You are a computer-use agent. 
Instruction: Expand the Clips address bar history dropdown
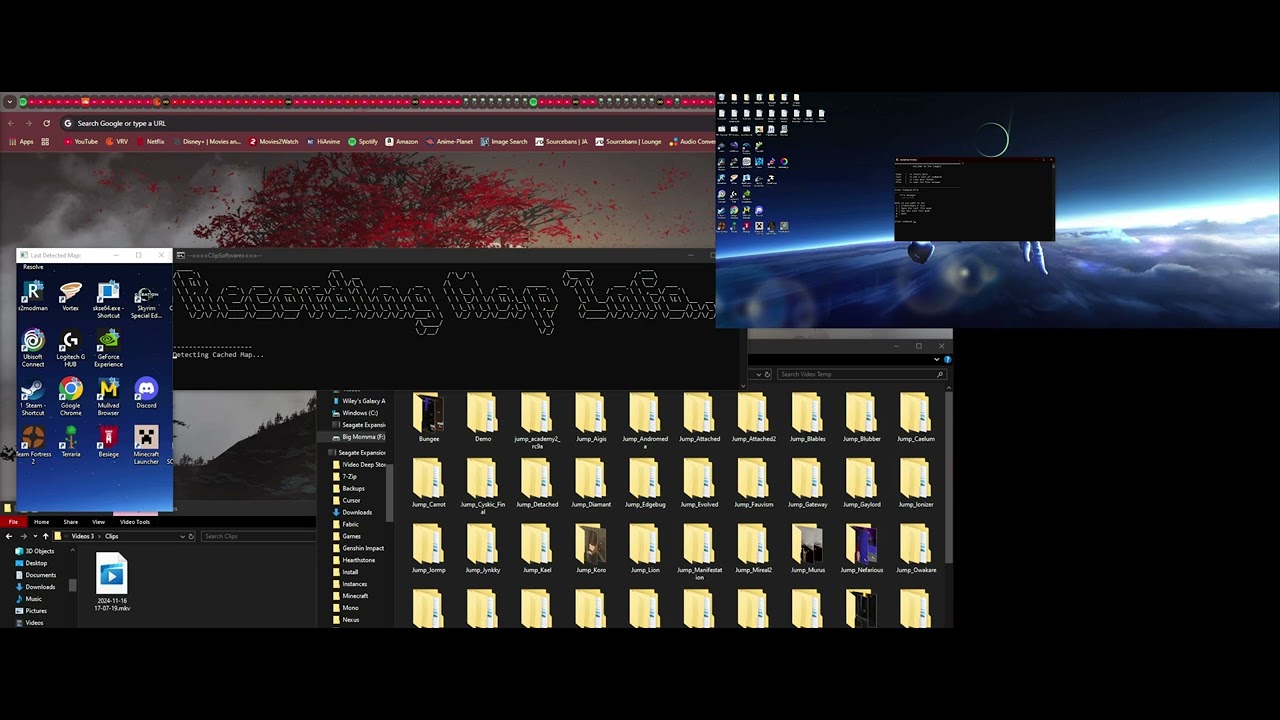183,537
